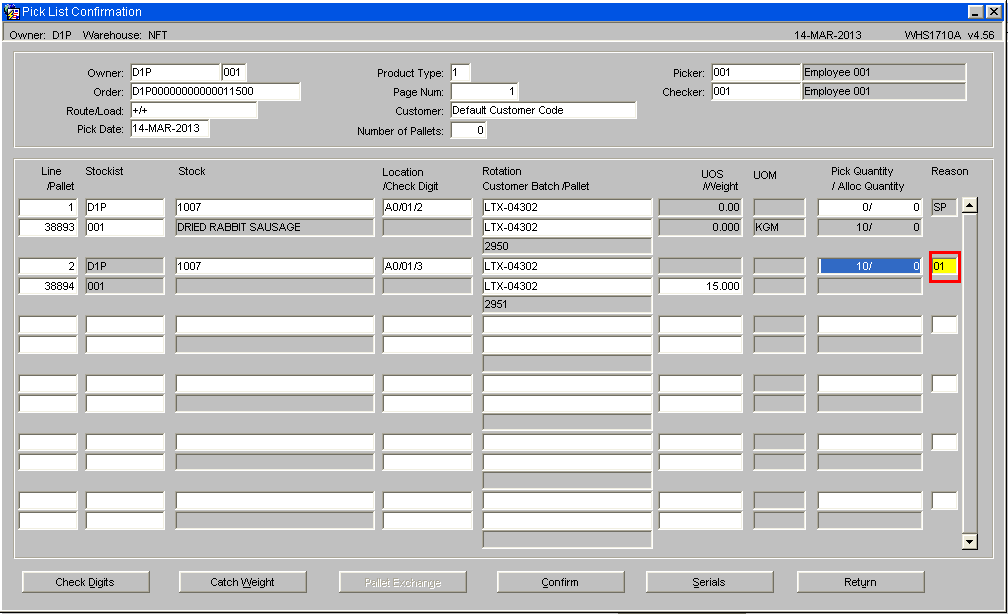The height and width of the screenshot is (614, 1008).
Task: Click the Picker name field Employee 001
Action: pyautogui.click(x=884, y=73)
